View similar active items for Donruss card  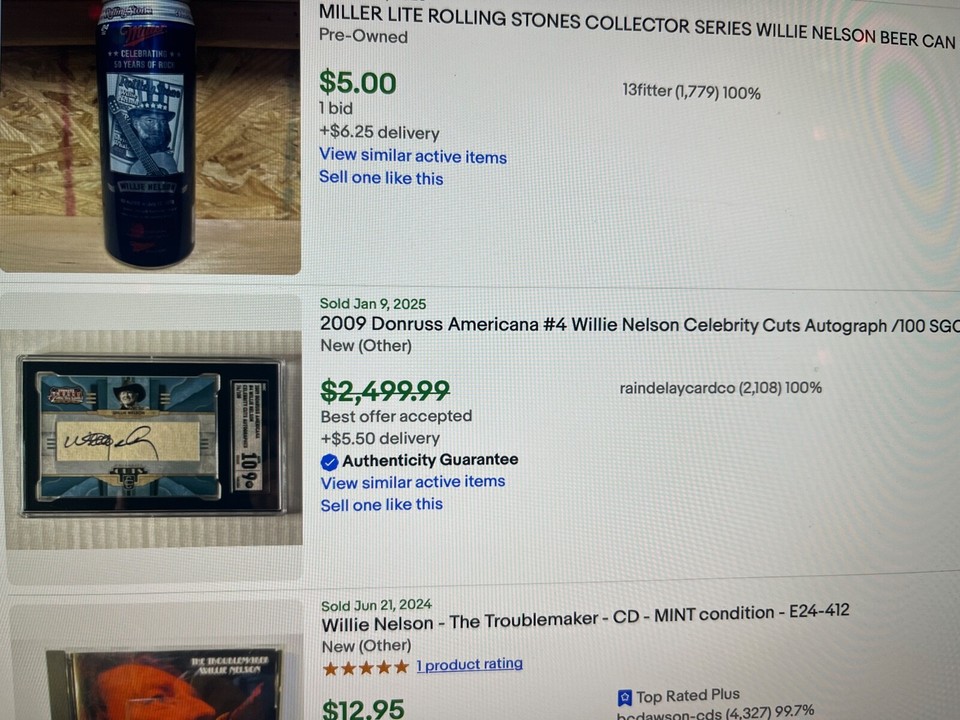pos(413,482)
